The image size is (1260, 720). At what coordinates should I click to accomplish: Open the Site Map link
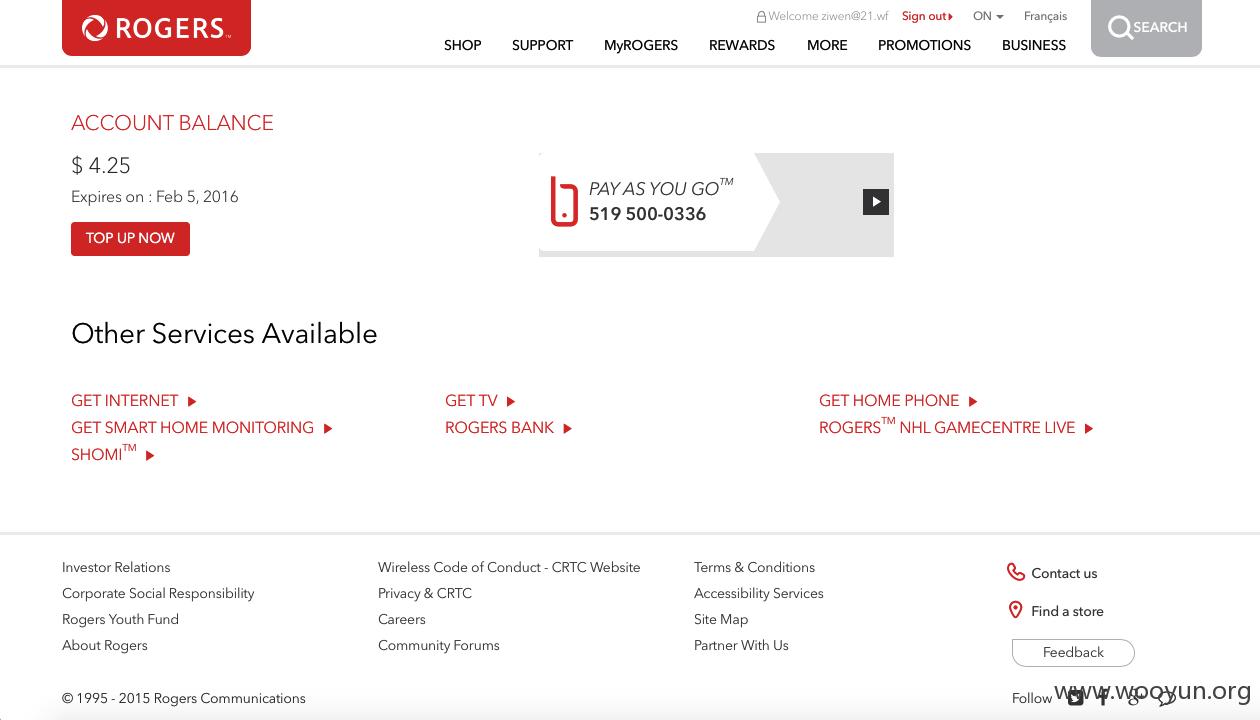click(x=721, y=619)
